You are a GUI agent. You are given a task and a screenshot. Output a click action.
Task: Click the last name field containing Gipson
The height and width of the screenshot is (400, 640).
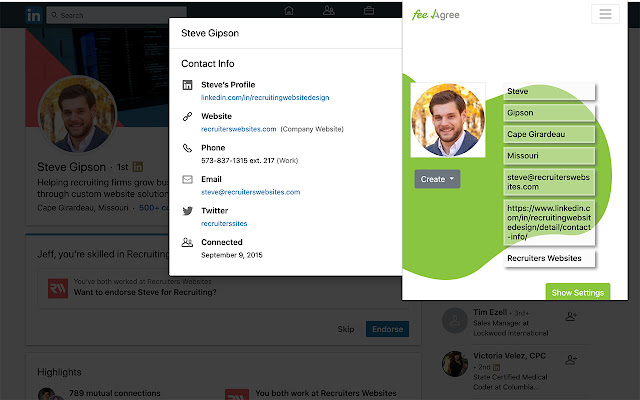click(x=549, y=113)
